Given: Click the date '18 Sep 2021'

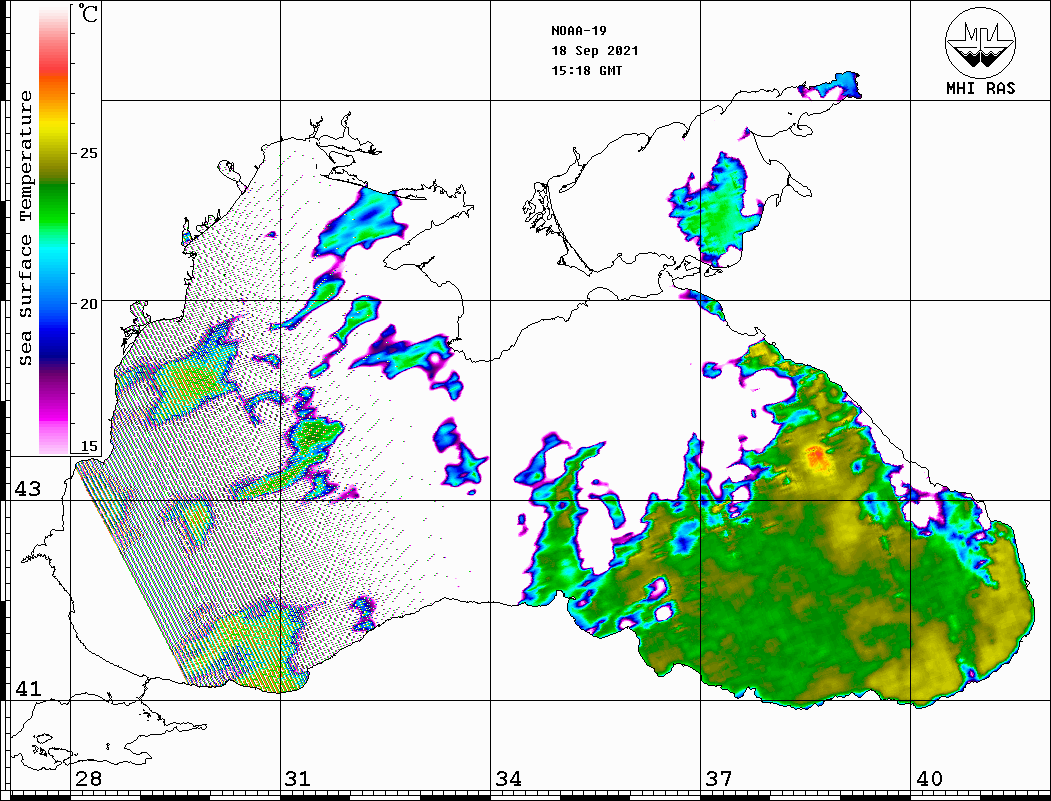Looking at the screenshot, I should tap(595, 51).
